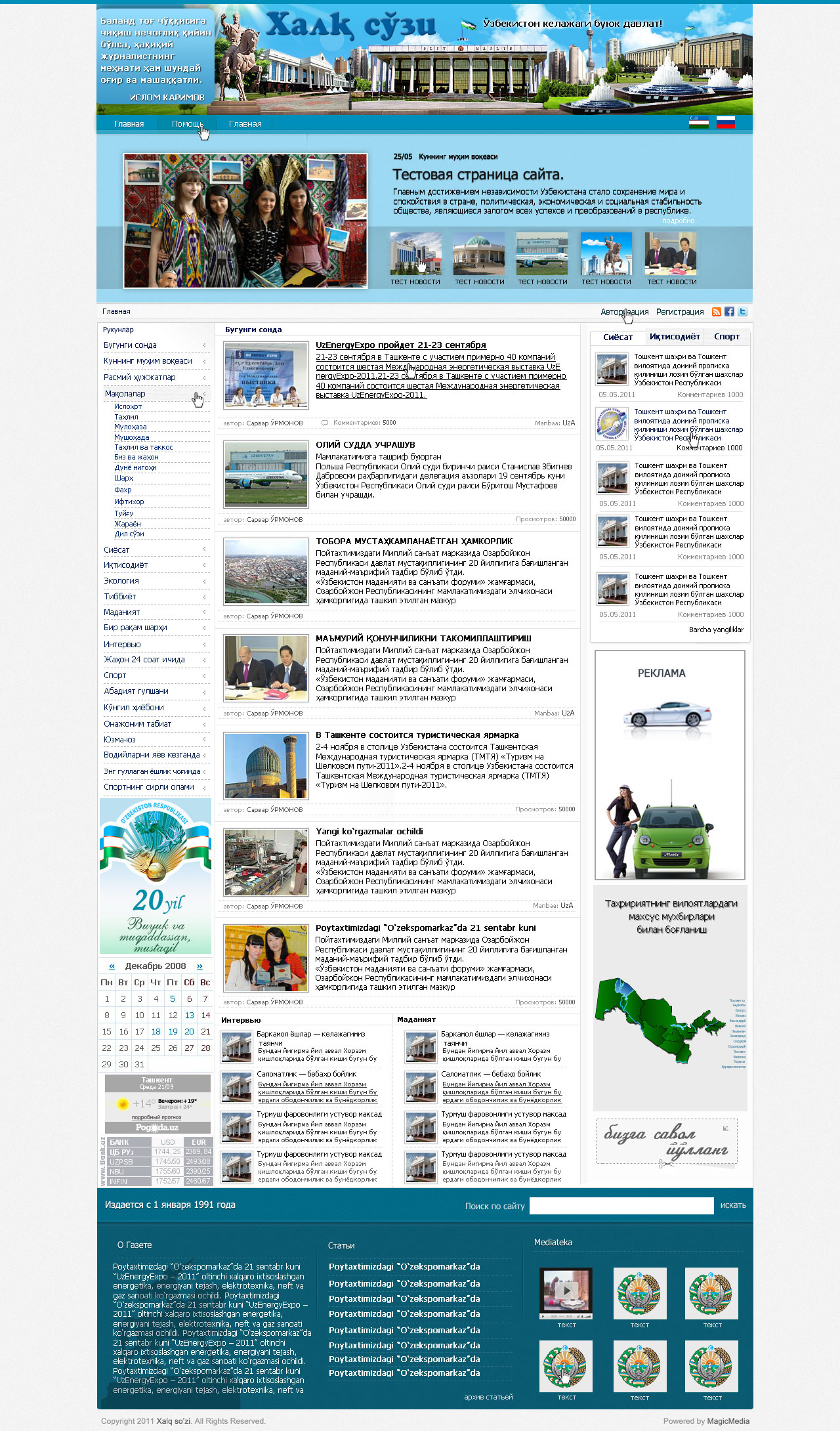Click the Barcha yangiliklar link
840x1431 pixels.
click(716, 630)
